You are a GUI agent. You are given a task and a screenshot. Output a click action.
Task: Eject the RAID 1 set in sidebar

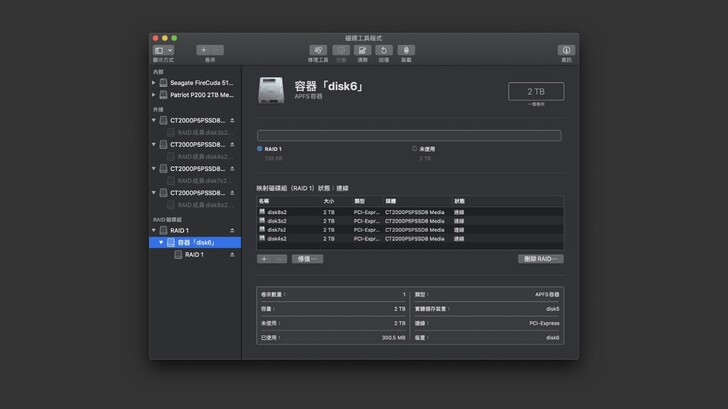232,231
